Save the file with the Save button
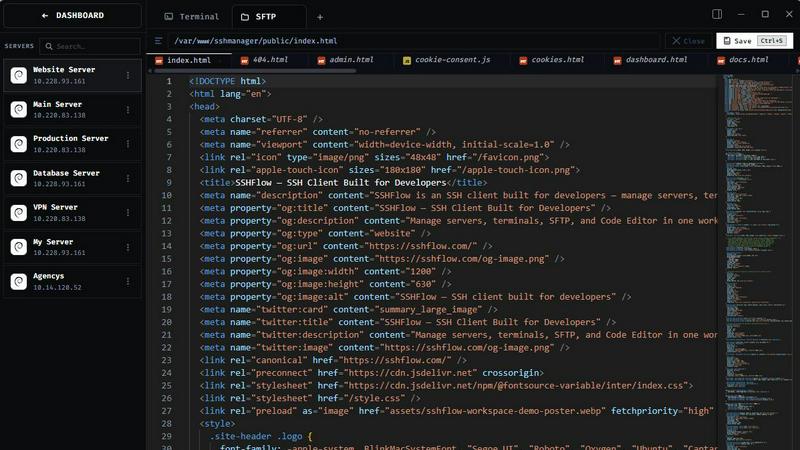Screen dimensions: 800x450 pos(754,41)
